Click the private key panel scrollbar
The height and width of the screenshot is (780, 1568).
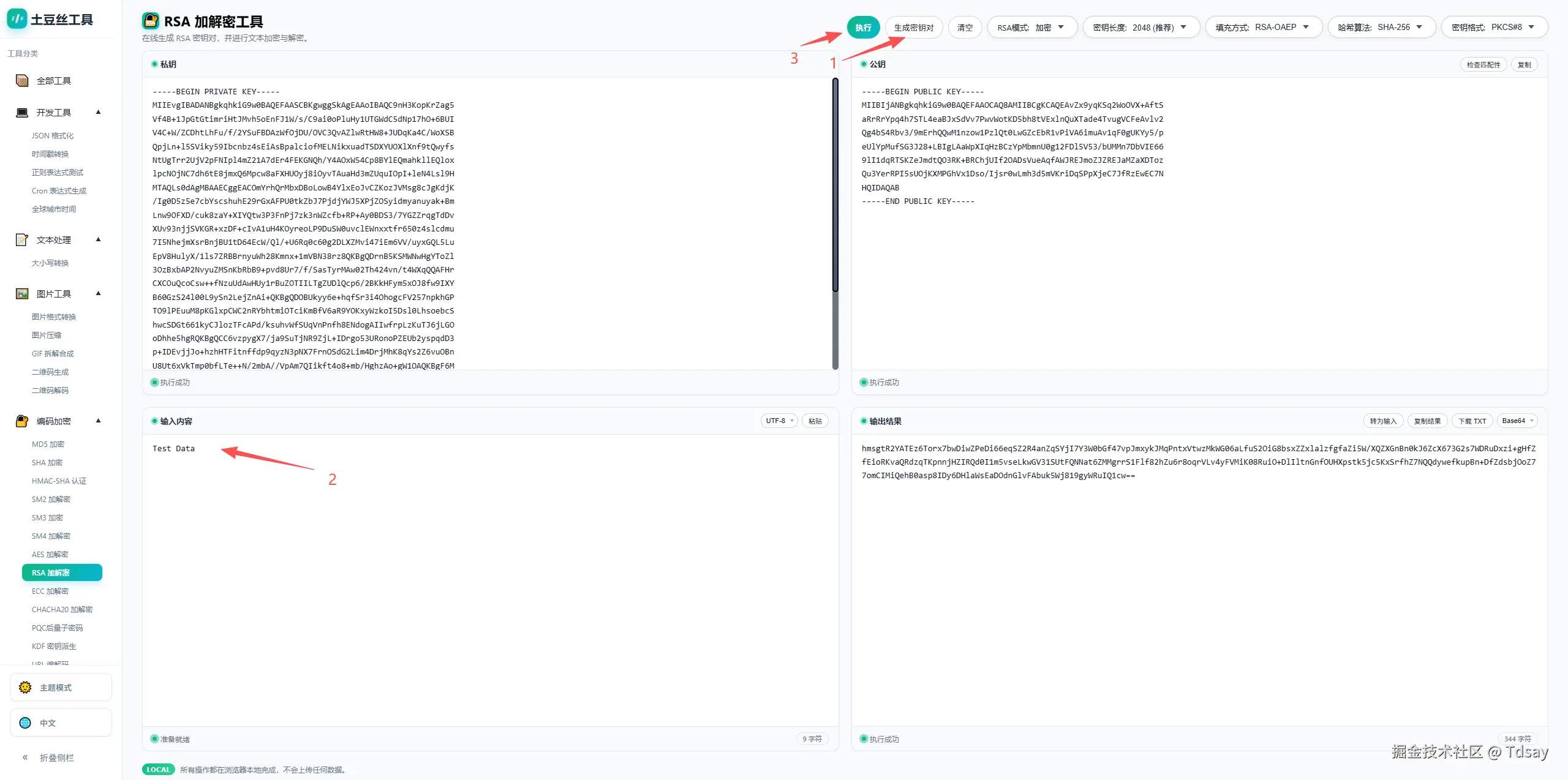coord(835,184)
